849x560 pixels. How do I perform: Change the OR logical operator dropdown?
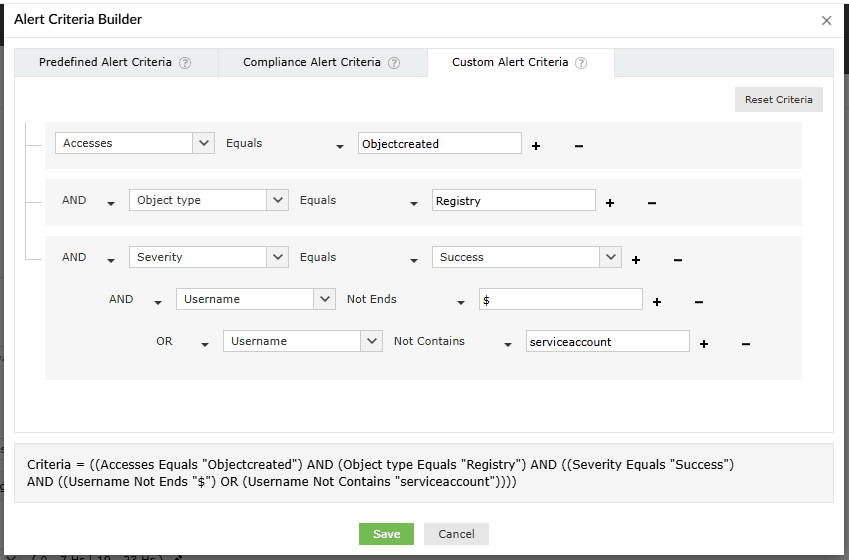click(x=205, y=344)
